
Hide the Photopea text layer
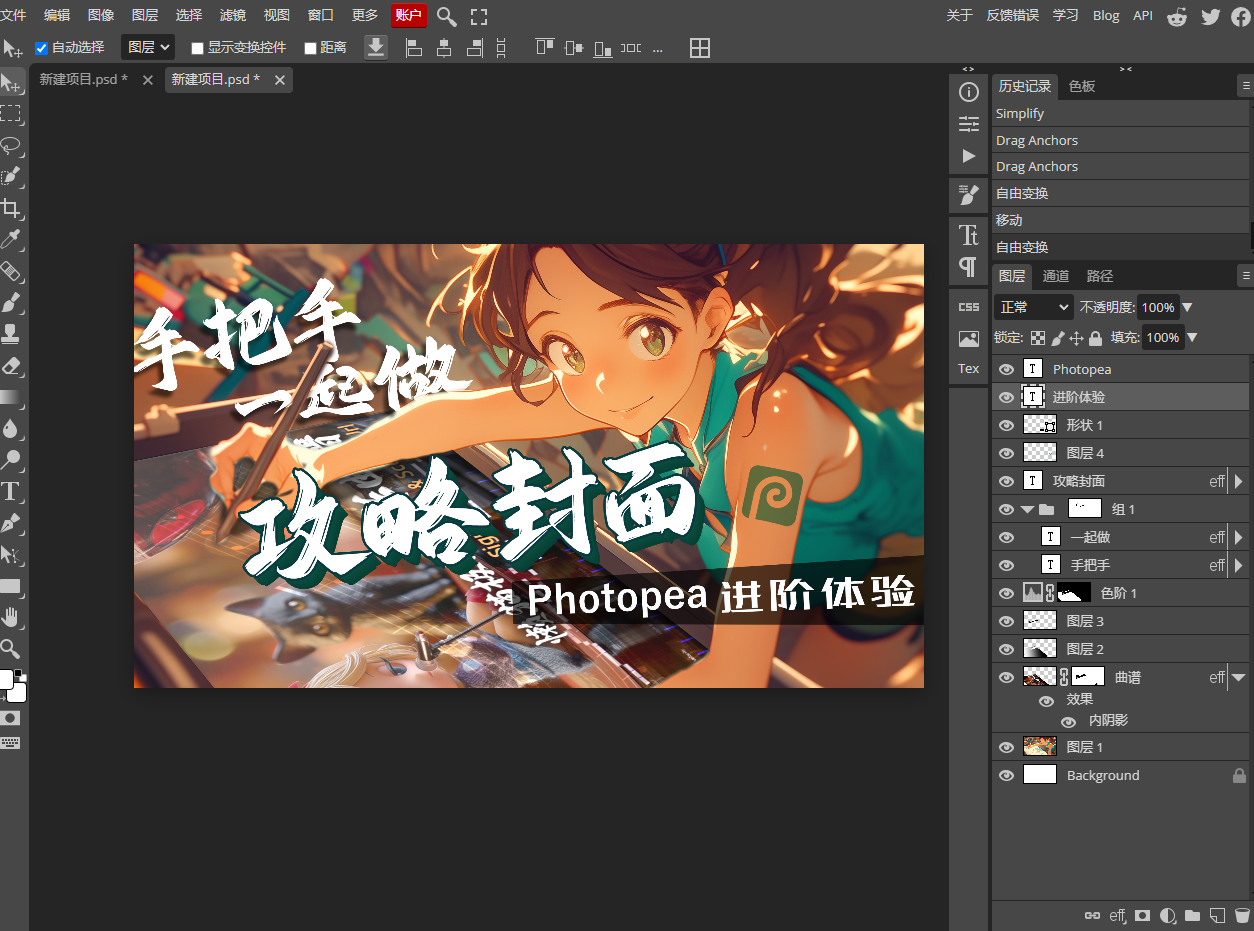[x=1006, y=369]
